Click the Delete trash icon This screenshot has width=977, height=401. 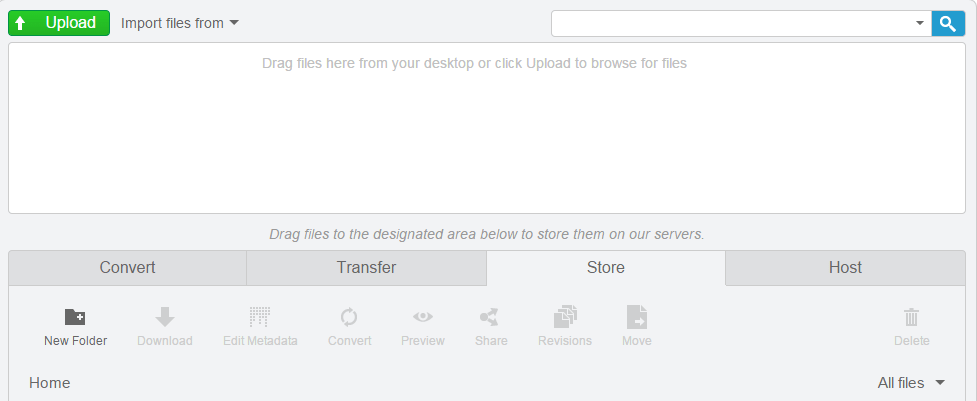pos(912,317)
